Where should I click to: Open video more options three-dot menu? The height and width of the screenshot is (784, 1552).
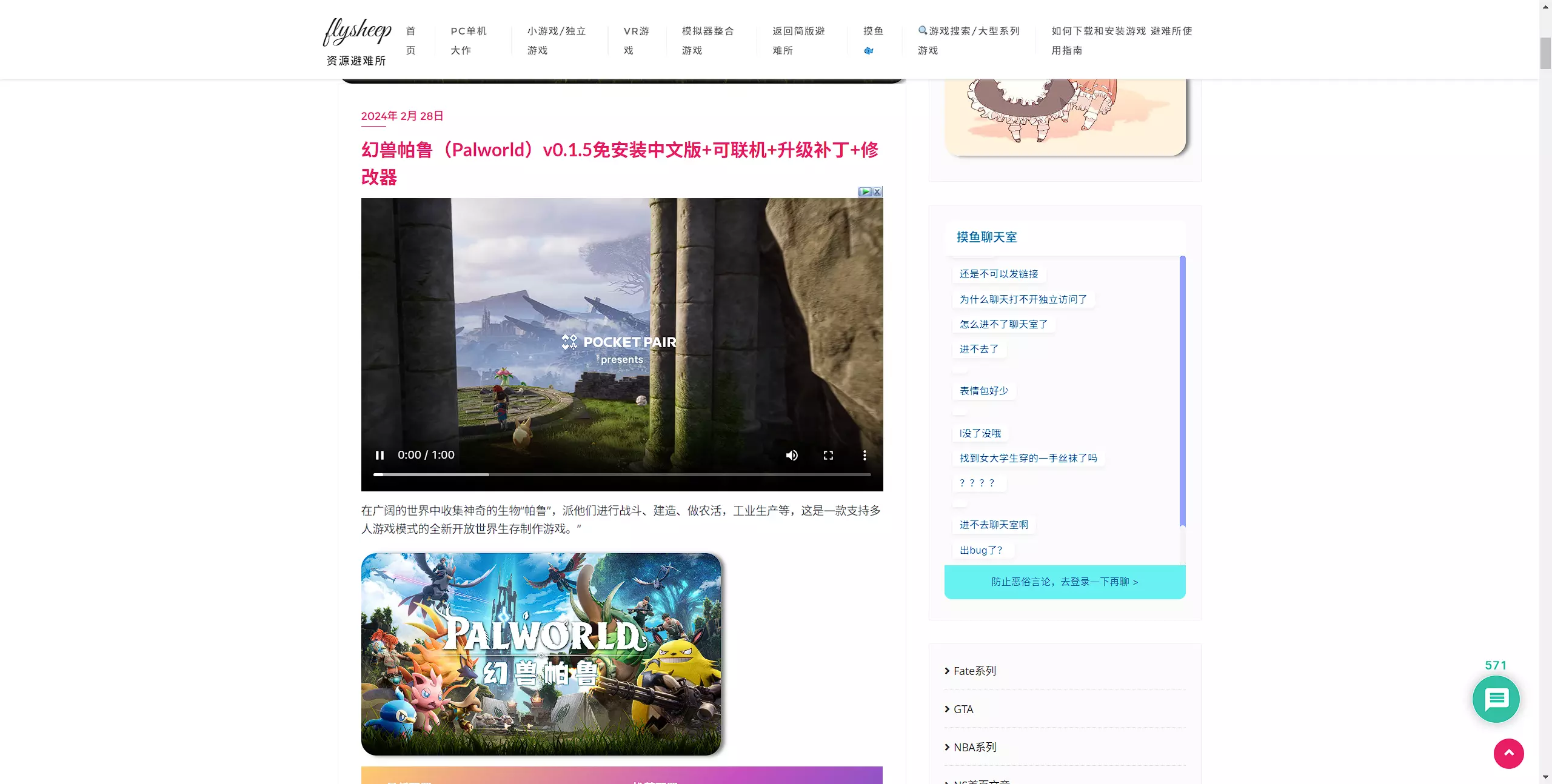tap(865, 455)
